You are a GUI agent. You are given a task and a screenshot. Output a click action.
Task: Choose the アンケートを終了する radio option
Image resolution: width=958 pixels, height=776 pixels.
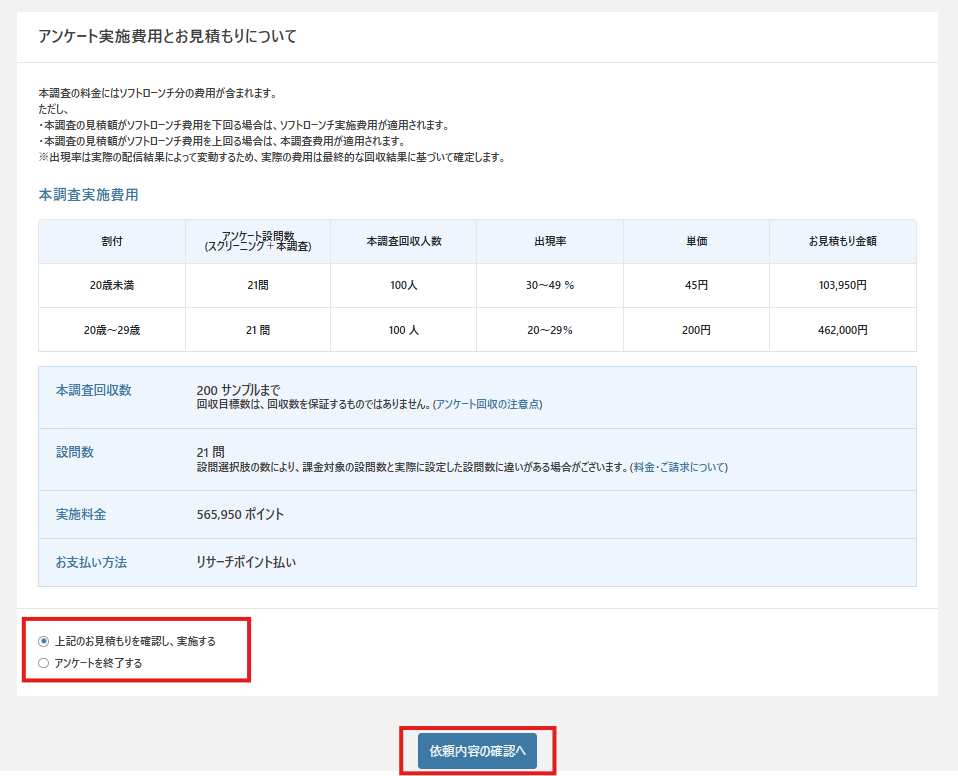tap(43, 662)
